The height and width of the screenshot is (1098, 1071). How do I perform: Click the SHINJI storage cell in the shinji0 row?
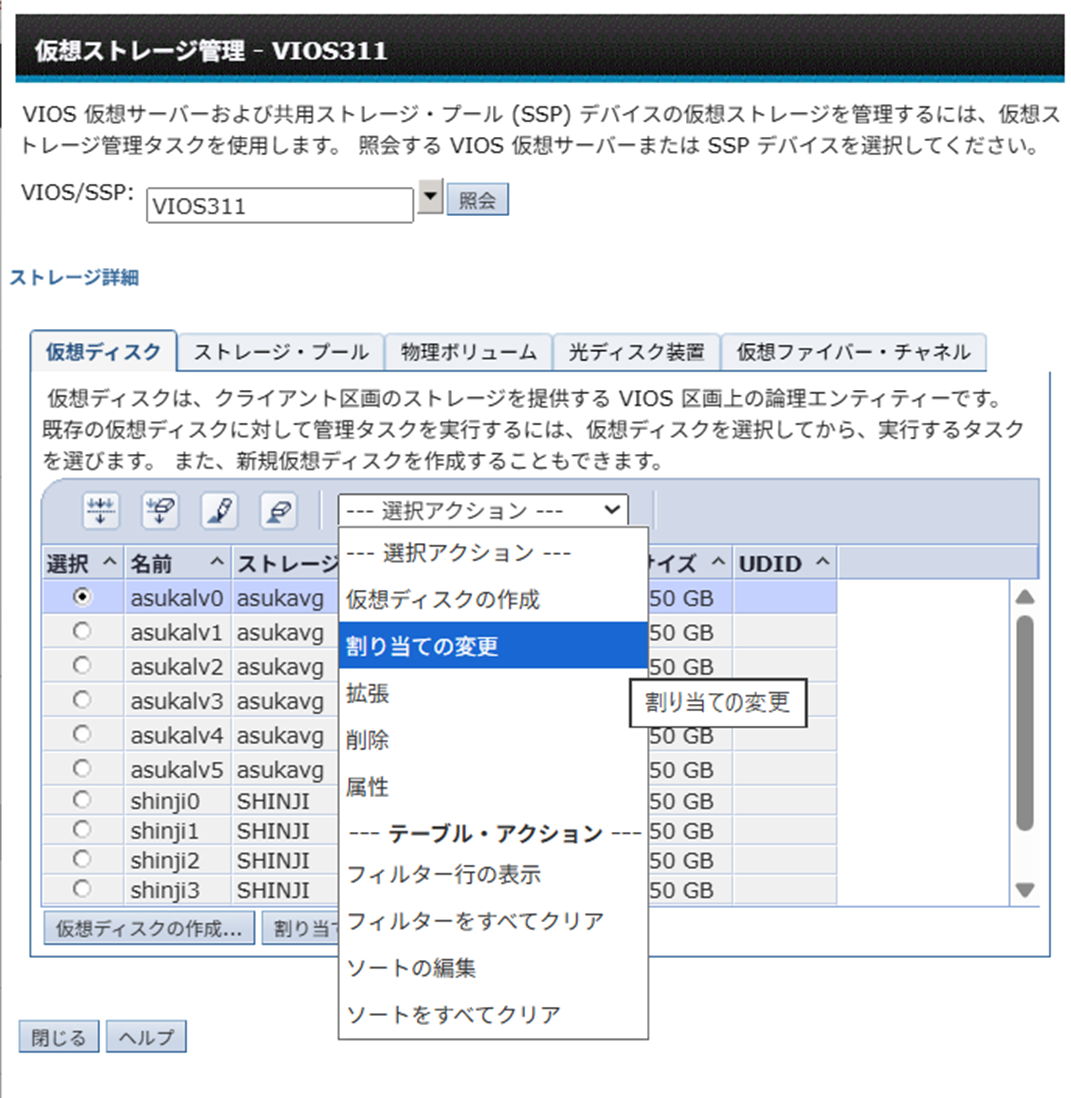tap(285, 800)
